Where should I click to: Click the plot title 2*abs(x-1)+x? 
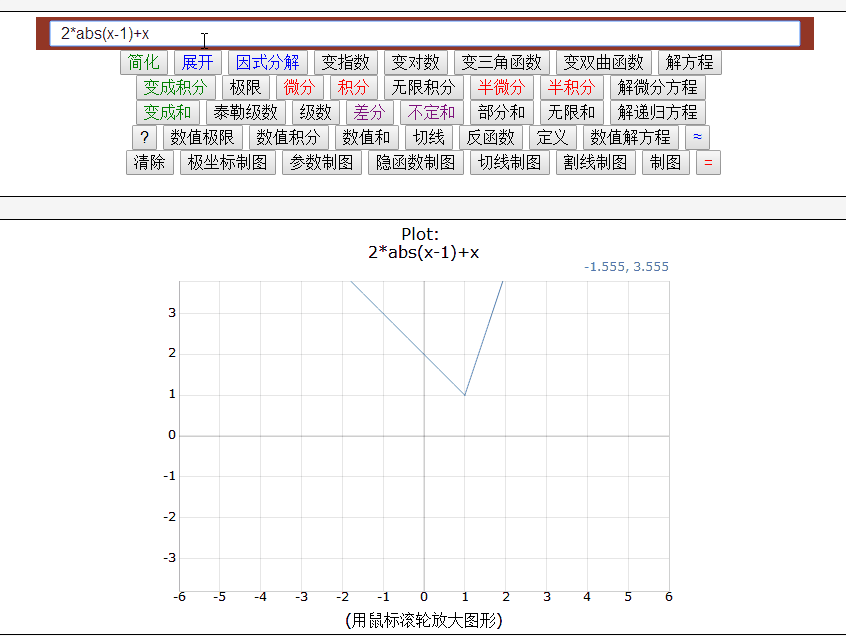(x=424, y=252)
